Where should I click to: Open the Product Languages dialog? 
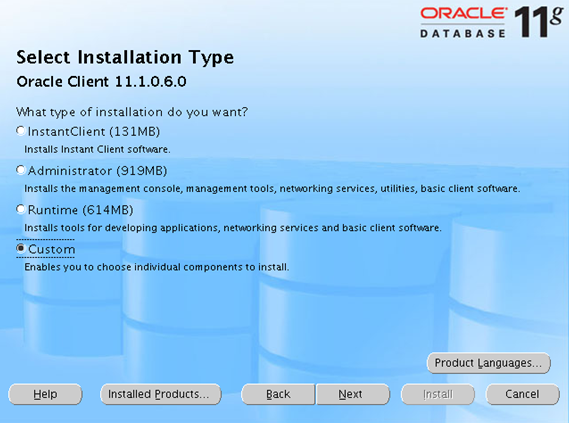tap(488, 363)
